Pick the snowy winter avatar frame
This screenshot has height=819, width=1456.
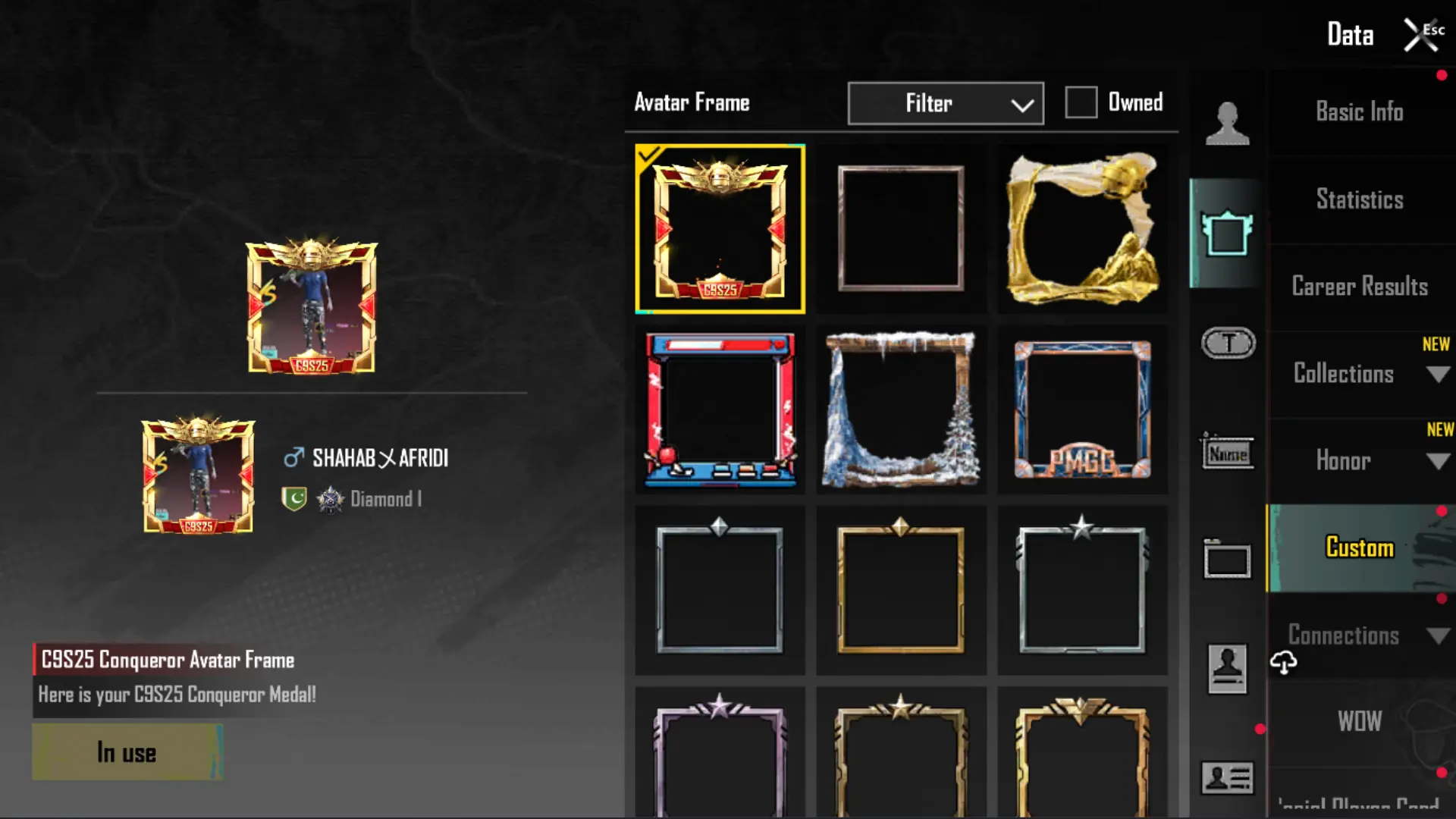[901, 410]
